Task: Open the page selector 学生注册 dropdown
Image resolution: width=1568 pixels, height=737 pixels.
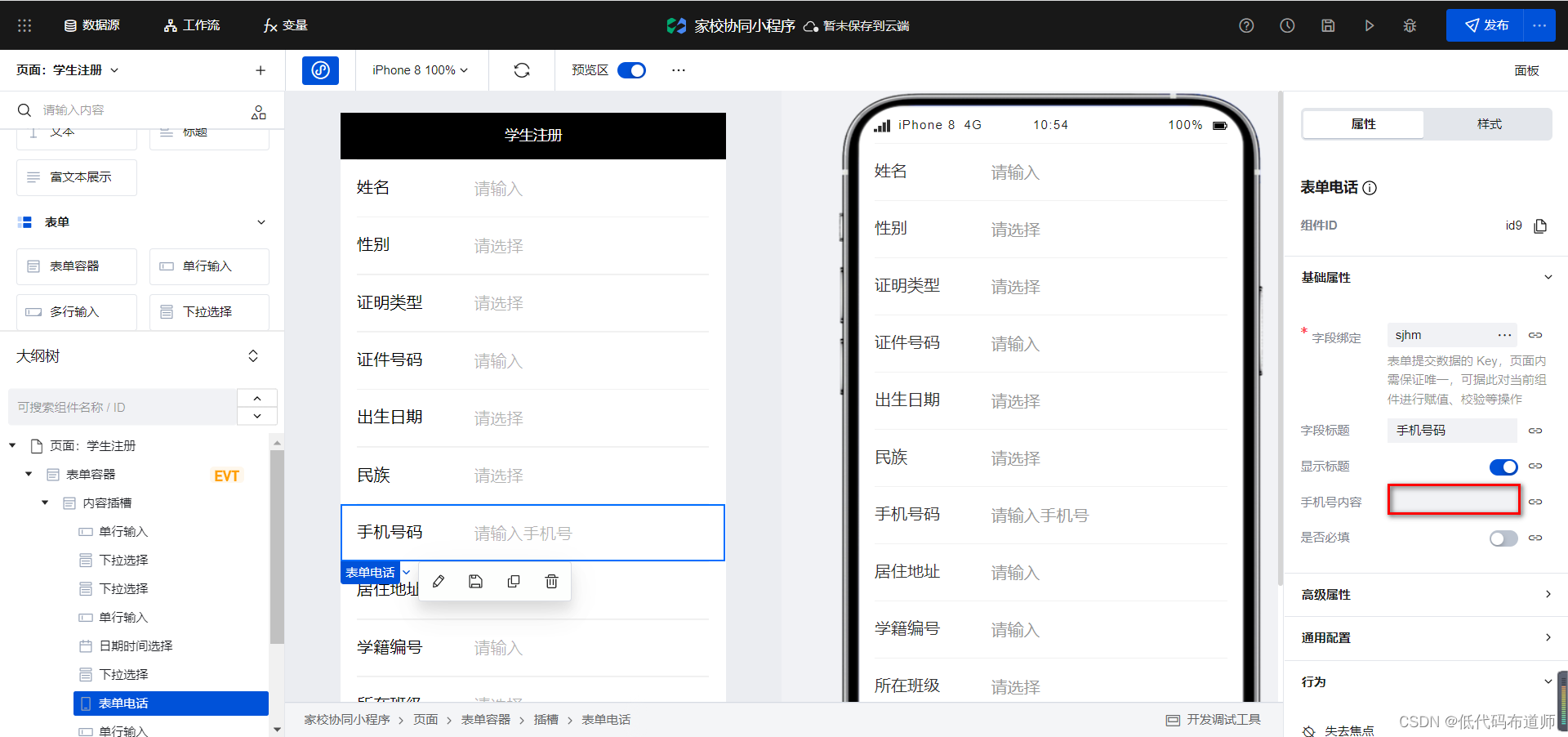Action: (x=68, y=70)
